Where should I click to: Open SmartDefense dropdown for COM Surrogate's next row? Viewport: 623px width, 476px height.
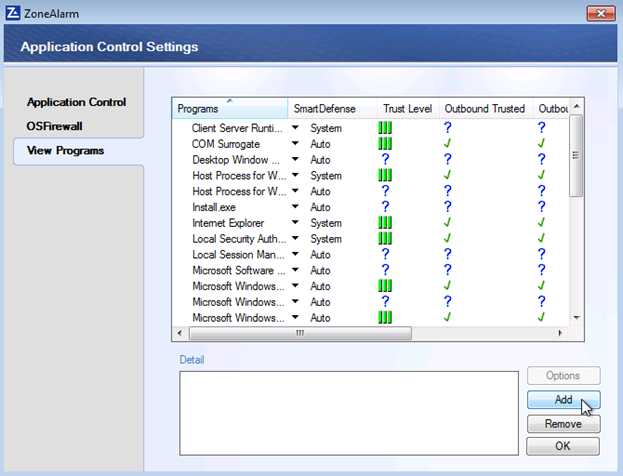[295, 159]
